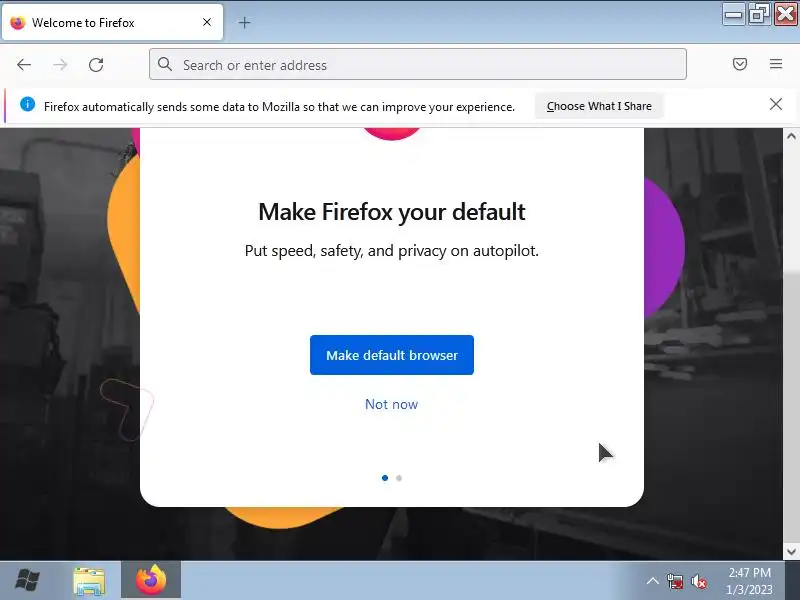
Task: Click the muted volume tray icon
Action: click(698, 581)
